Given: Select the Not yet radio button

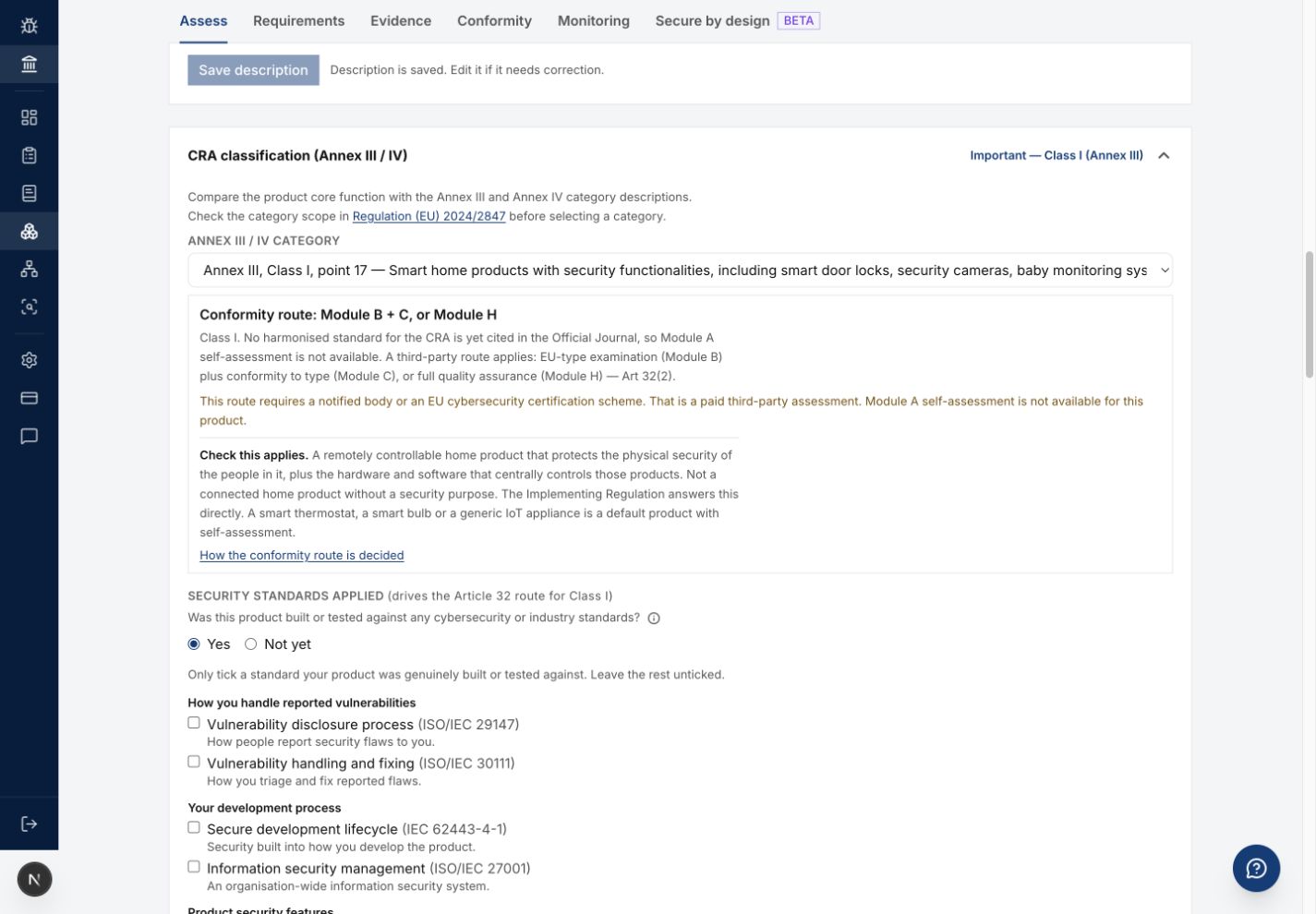Looking at the screenshot, I should pos(250,644).
